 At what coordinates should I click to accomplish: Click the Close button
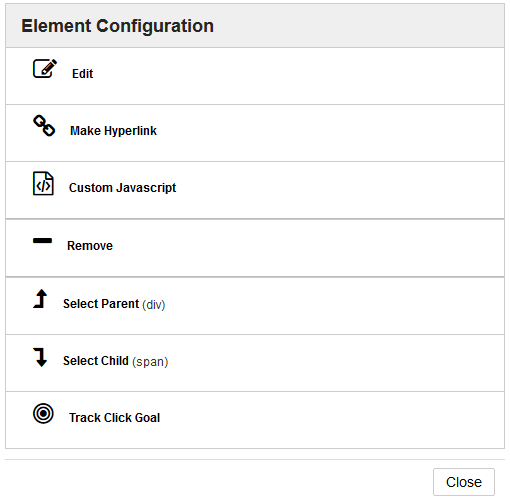[x=464, y=482]
